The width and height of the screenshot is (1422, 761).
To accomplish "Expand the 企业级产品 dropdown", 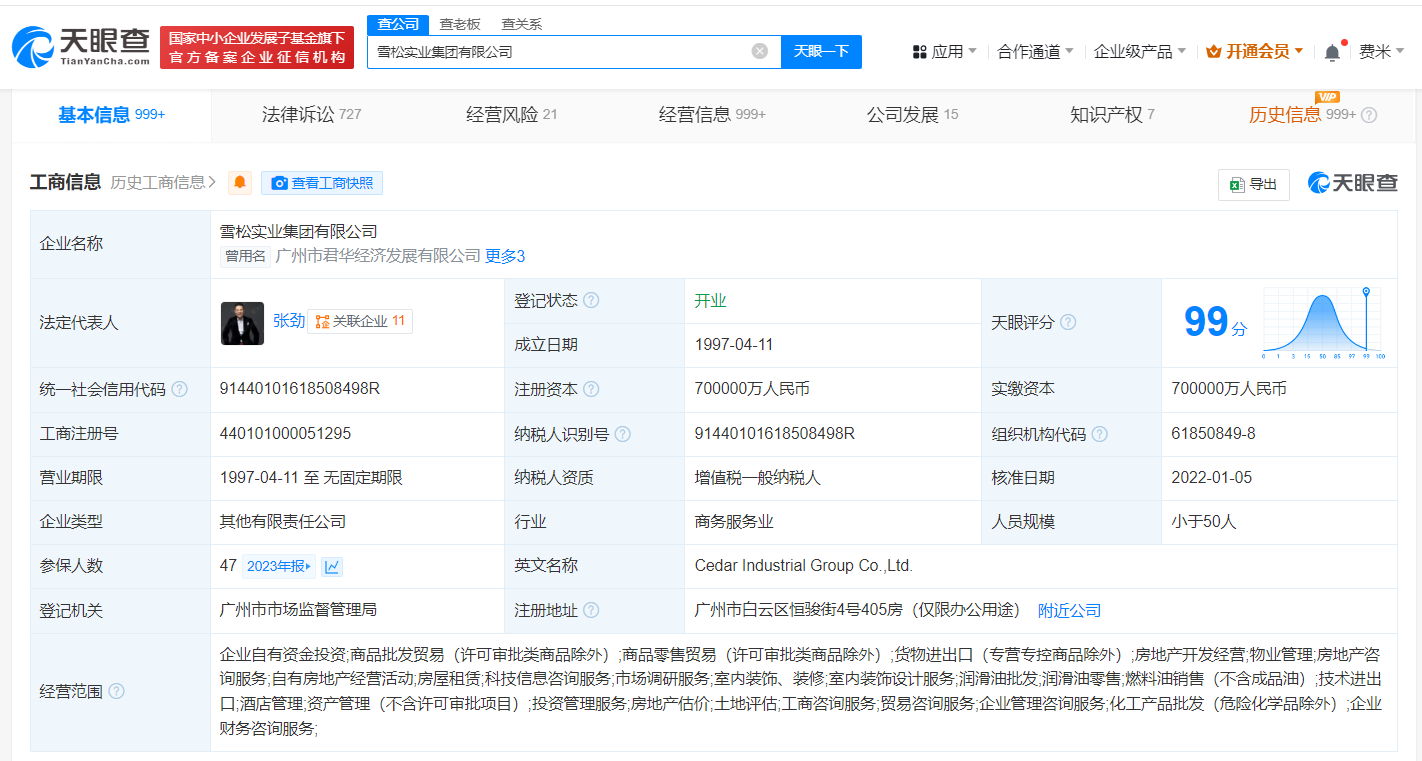I will [1139, 51].
